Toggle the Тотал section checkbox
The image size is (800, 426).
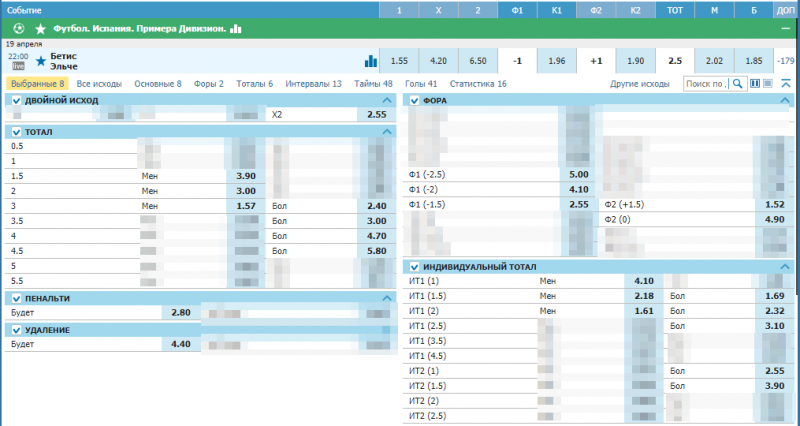tap(16, 132)
